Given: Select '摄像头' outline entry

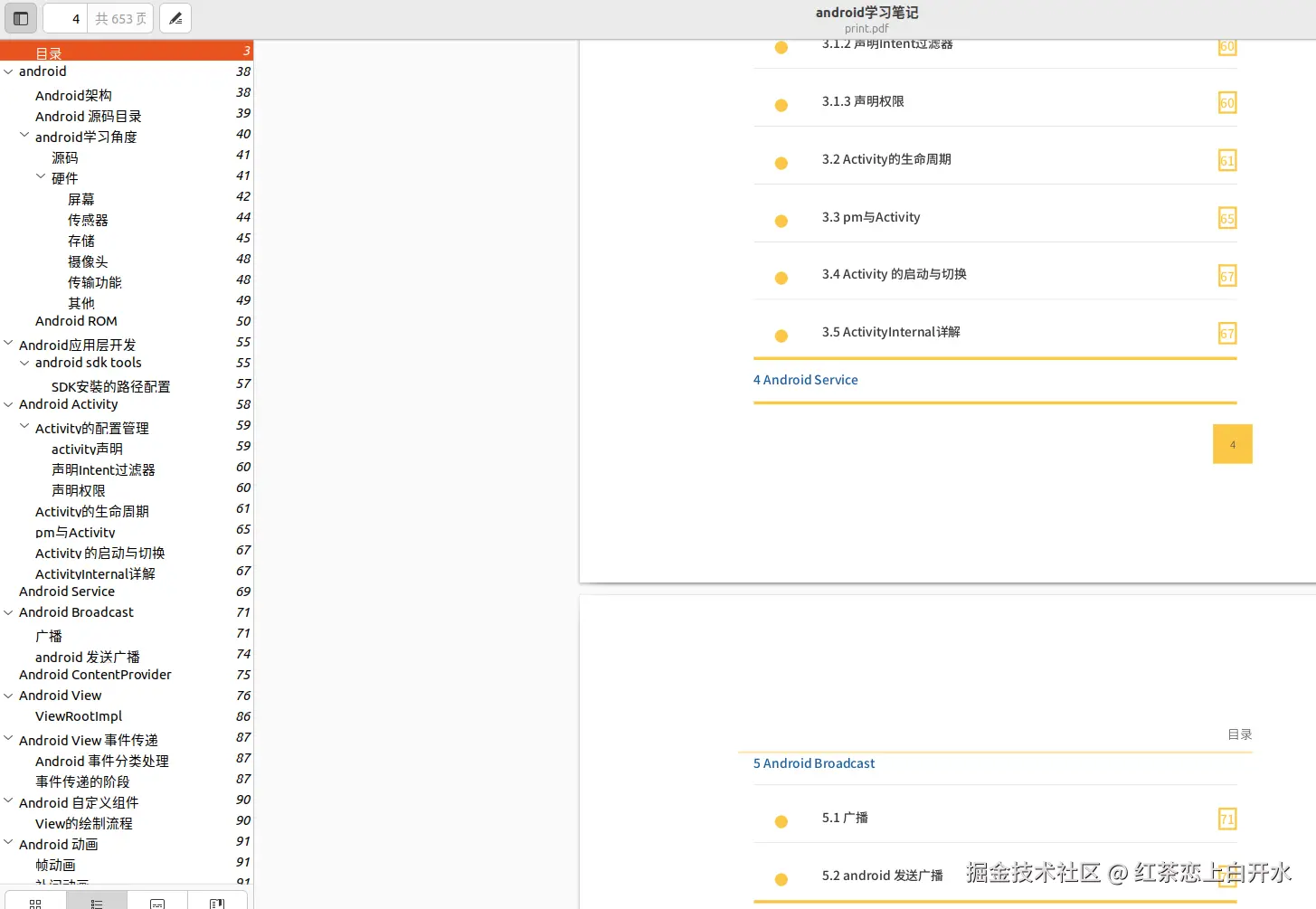Looking at the screenshot, I should tap(88, 261).
